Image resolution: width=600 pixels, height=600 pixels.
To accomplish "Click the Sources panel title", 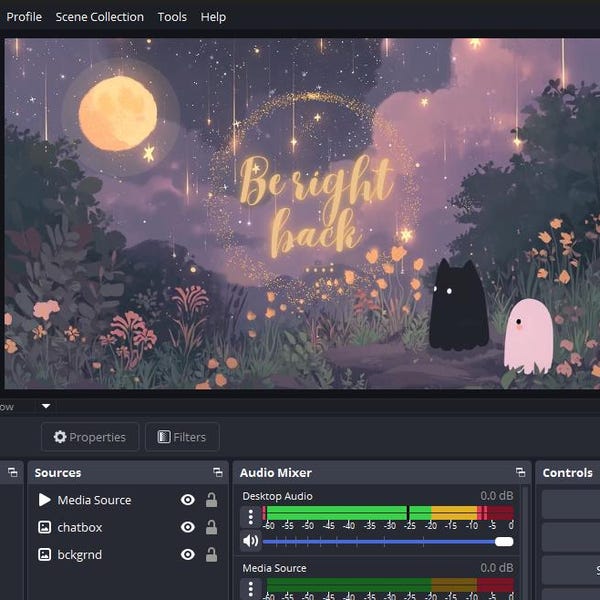I will (x=58, y=473).
